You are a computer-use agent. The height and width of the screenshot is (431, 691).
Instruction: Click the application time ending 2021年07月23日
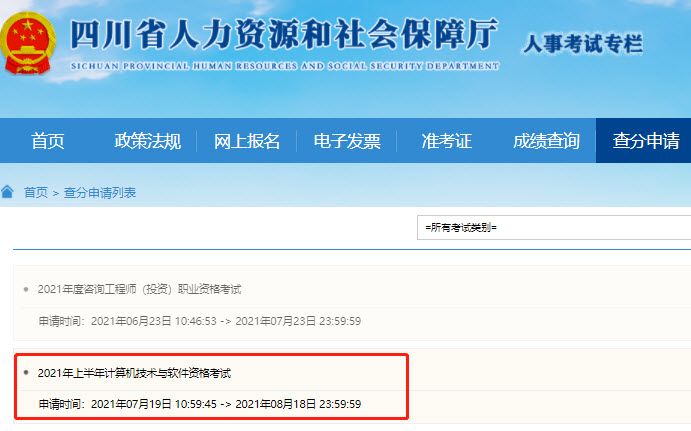(x=199, y=321)
